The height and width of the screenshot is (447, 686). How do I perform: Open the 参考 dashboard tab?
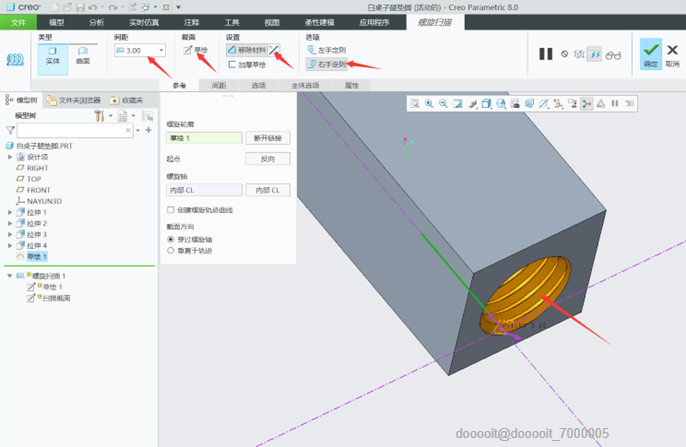(179, 85)
